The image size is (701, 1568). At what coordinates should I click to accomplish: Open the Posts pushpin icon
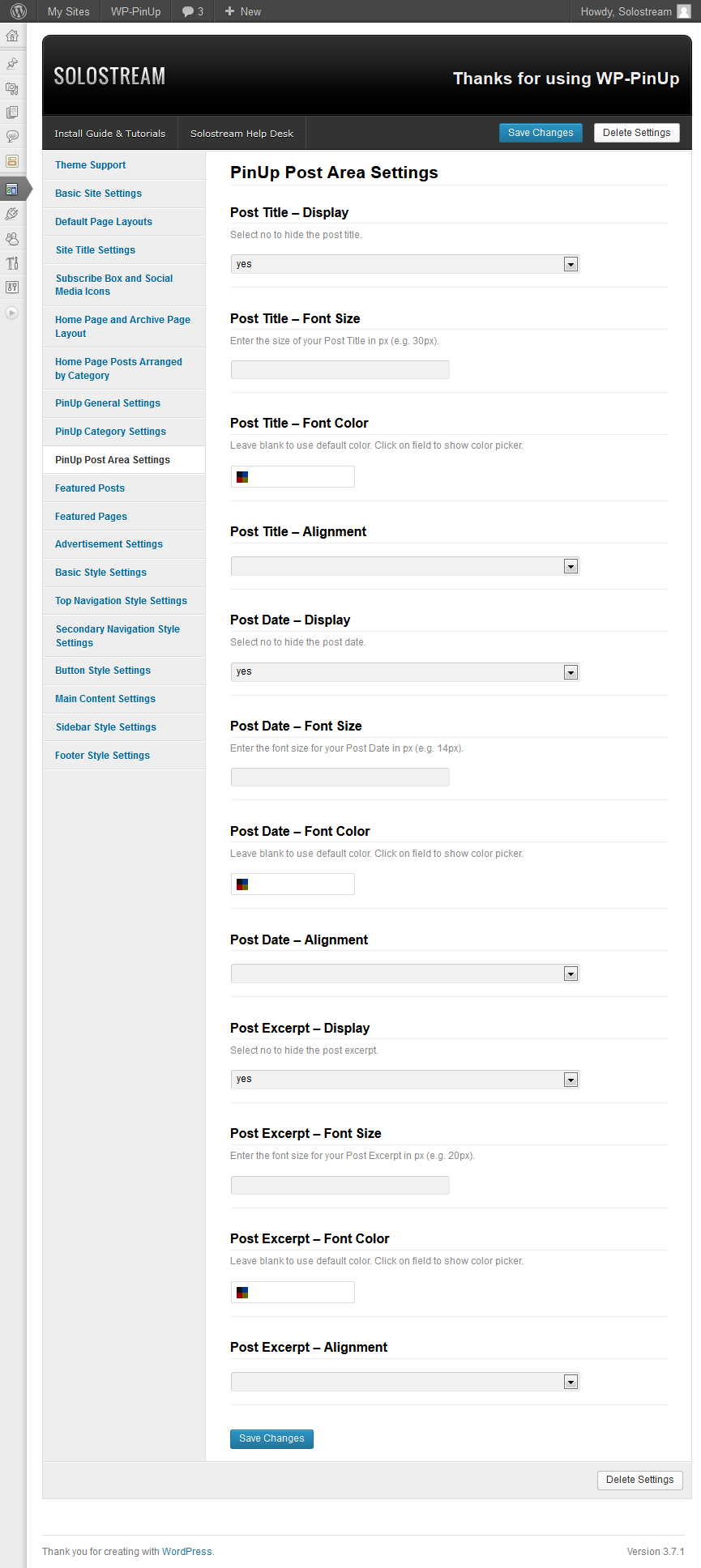pos(12,63)
